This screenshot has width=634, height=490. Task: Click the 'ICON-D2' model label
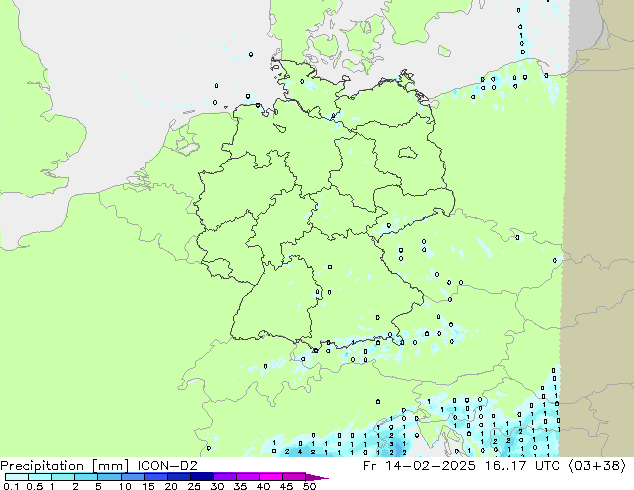click(168, 466)
